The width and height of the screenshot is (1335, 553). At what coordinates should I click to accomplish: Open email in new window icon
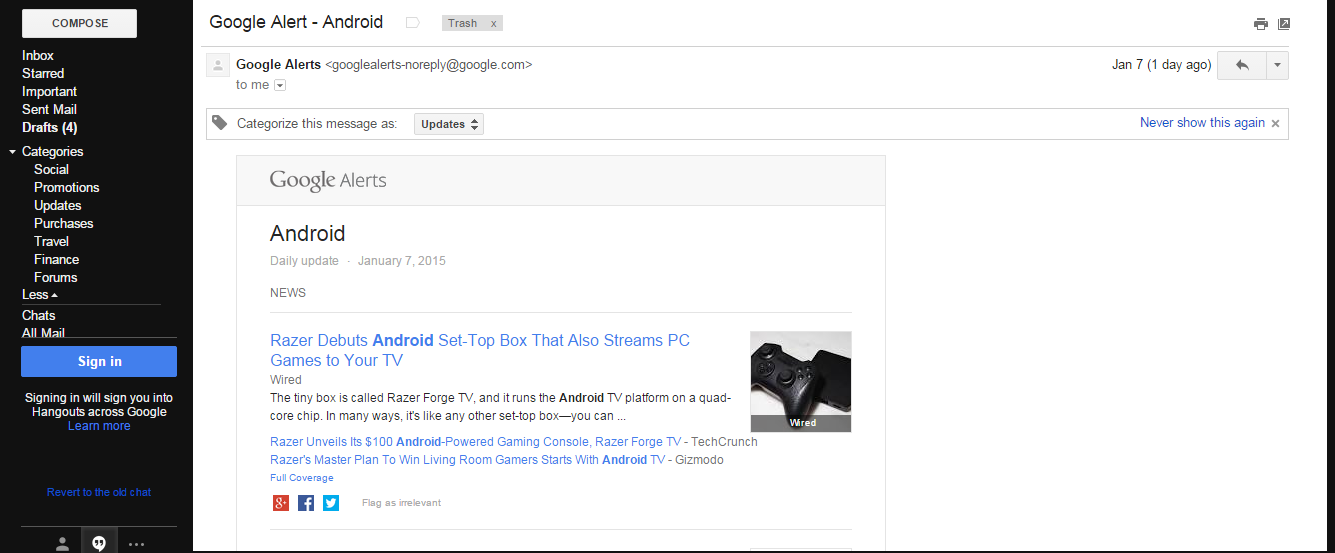pyautogui.click(x=1284, y=24)
